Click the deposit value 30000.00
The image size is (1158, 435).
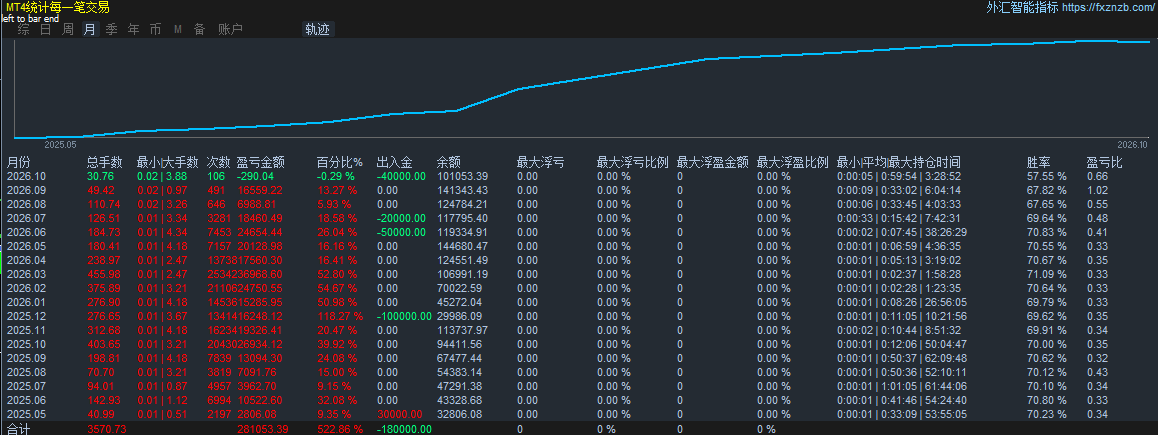pos(400,414)
